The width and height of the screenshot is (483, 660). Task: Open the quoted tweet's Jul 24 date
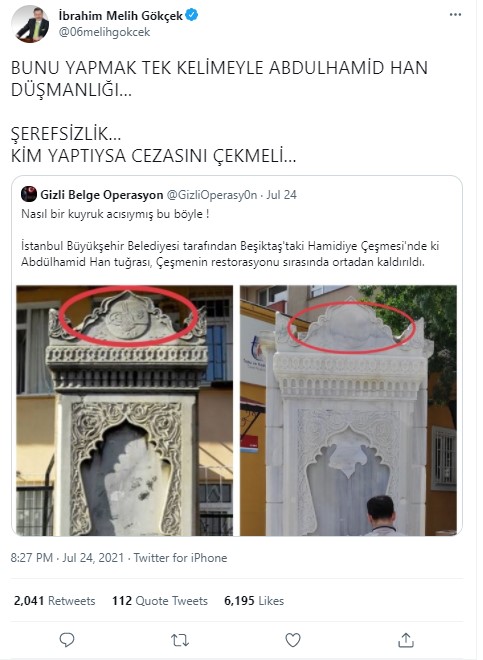coord(281,195)
